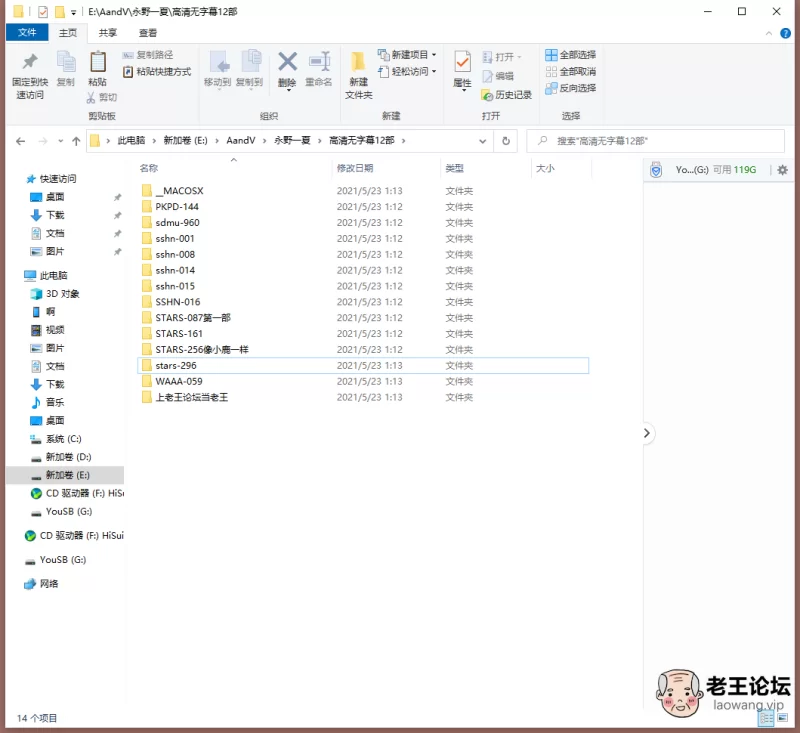Expand the address bar history dropdown
This screenshot has height=733, width=800.
[x=482, y=141]
